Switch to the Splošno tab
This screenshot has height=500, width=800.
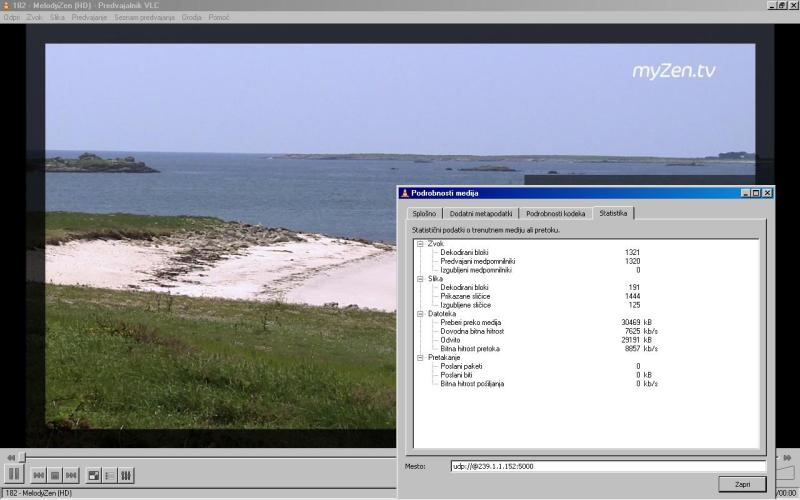[423, 213]
